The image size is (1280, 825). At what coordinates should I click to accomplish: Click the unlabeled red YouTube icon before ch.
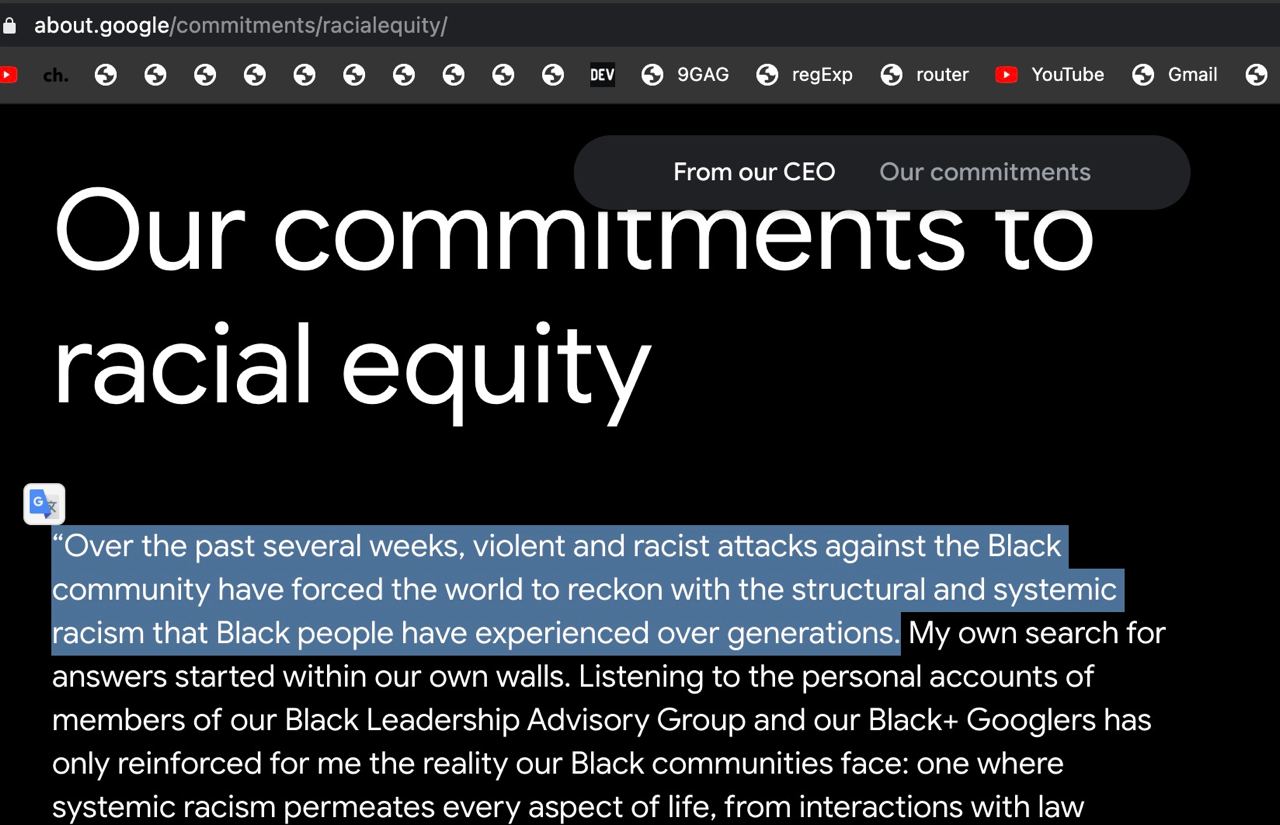[x=8, y=74]
